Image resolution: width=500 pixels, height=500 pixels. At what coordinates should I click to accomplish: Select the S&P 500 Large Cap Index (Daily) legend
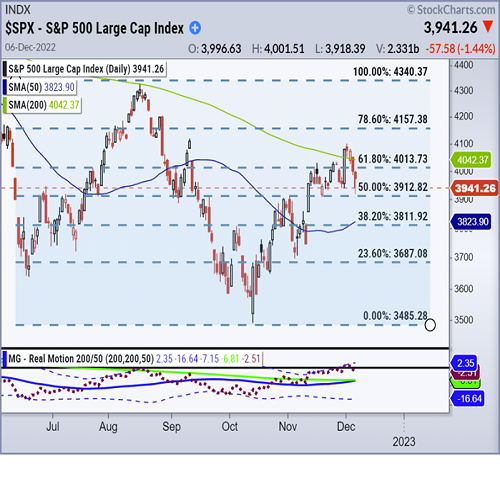click(84, 69)
